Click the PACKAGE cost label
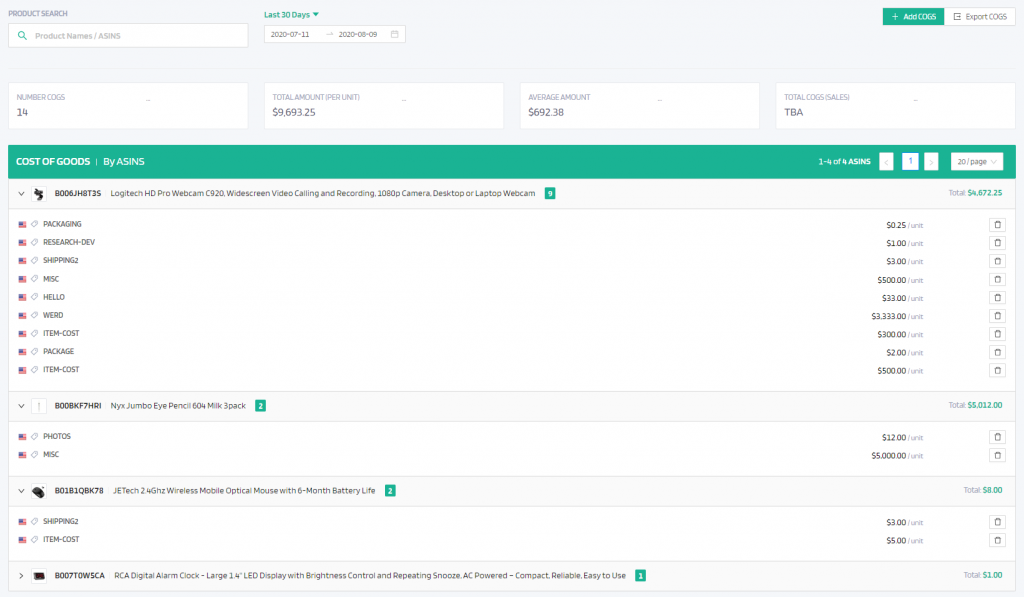 (x=58, y=351)
